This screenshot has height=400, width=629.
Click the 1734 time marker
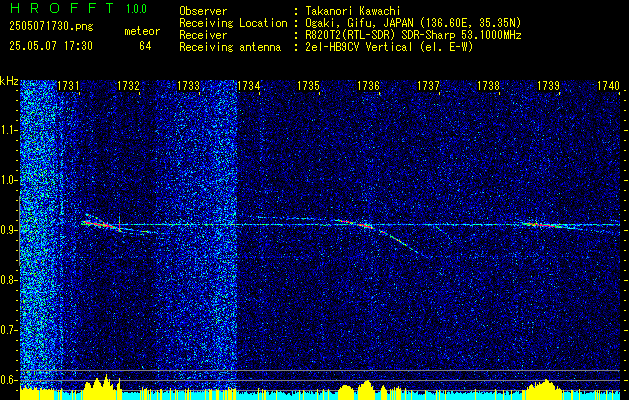(249, 85)
